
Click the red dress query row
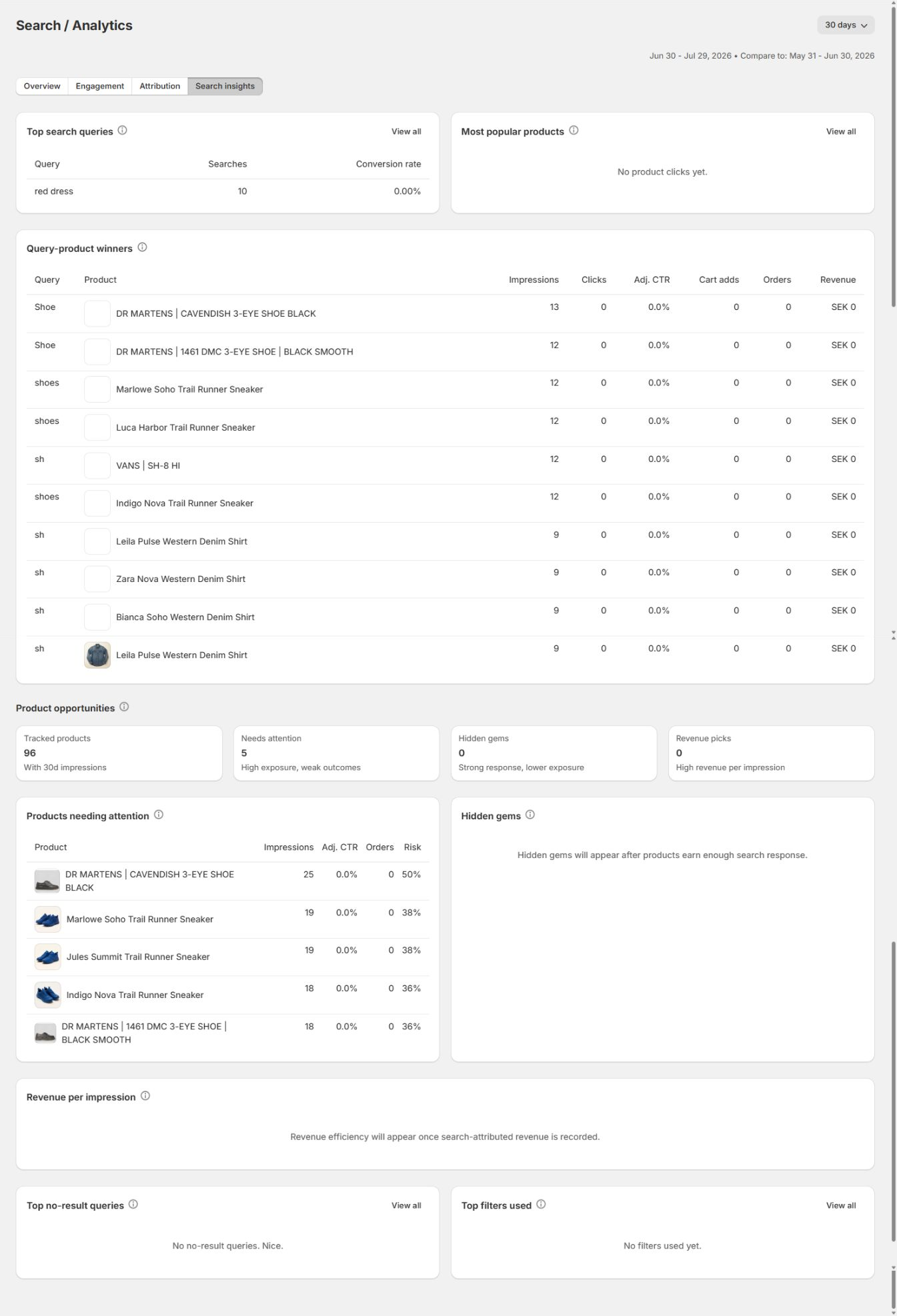coord(227,191)
